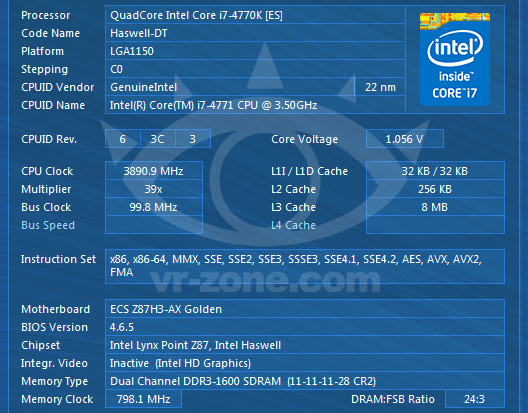Click the dimmed 'Bus Speed' label
The height and width of the screenshot is (413, 528).
click(48, 225)
